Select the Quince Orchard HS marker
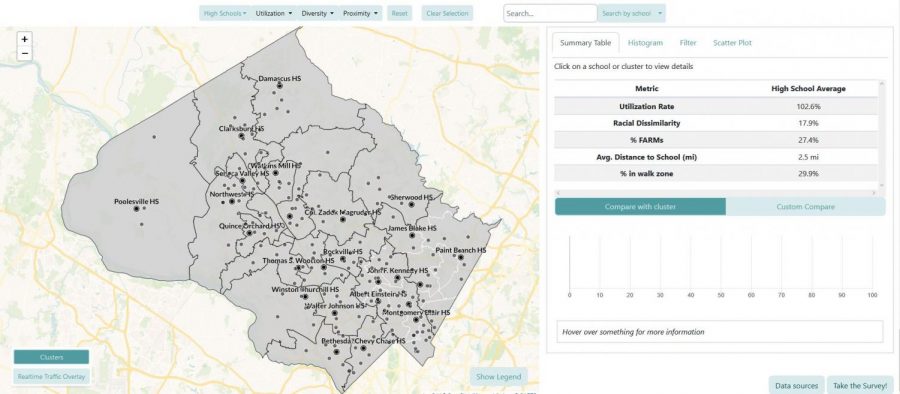 (x=249, y=233)
